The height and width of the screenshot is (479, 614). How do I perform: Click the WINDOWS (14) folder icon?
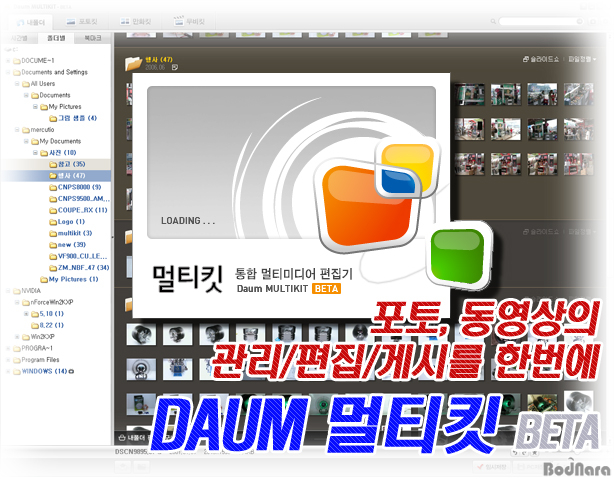[14, 371]
